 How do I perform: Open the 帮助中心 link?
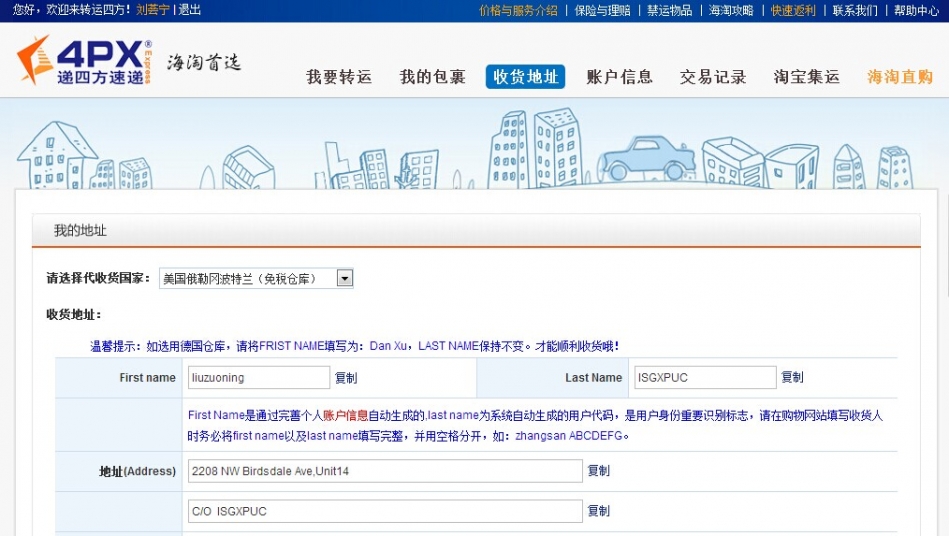pyautogui.click(x=916, y=10)
